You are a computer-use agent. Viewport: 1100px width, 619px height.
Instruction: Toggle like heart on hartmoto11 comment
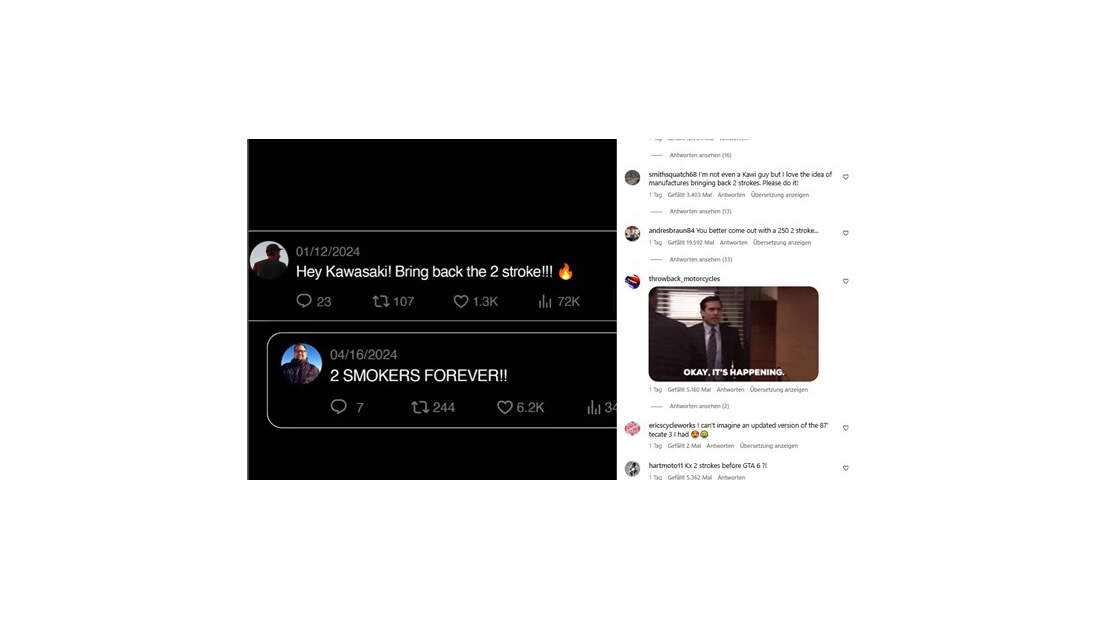coord(845,468)
